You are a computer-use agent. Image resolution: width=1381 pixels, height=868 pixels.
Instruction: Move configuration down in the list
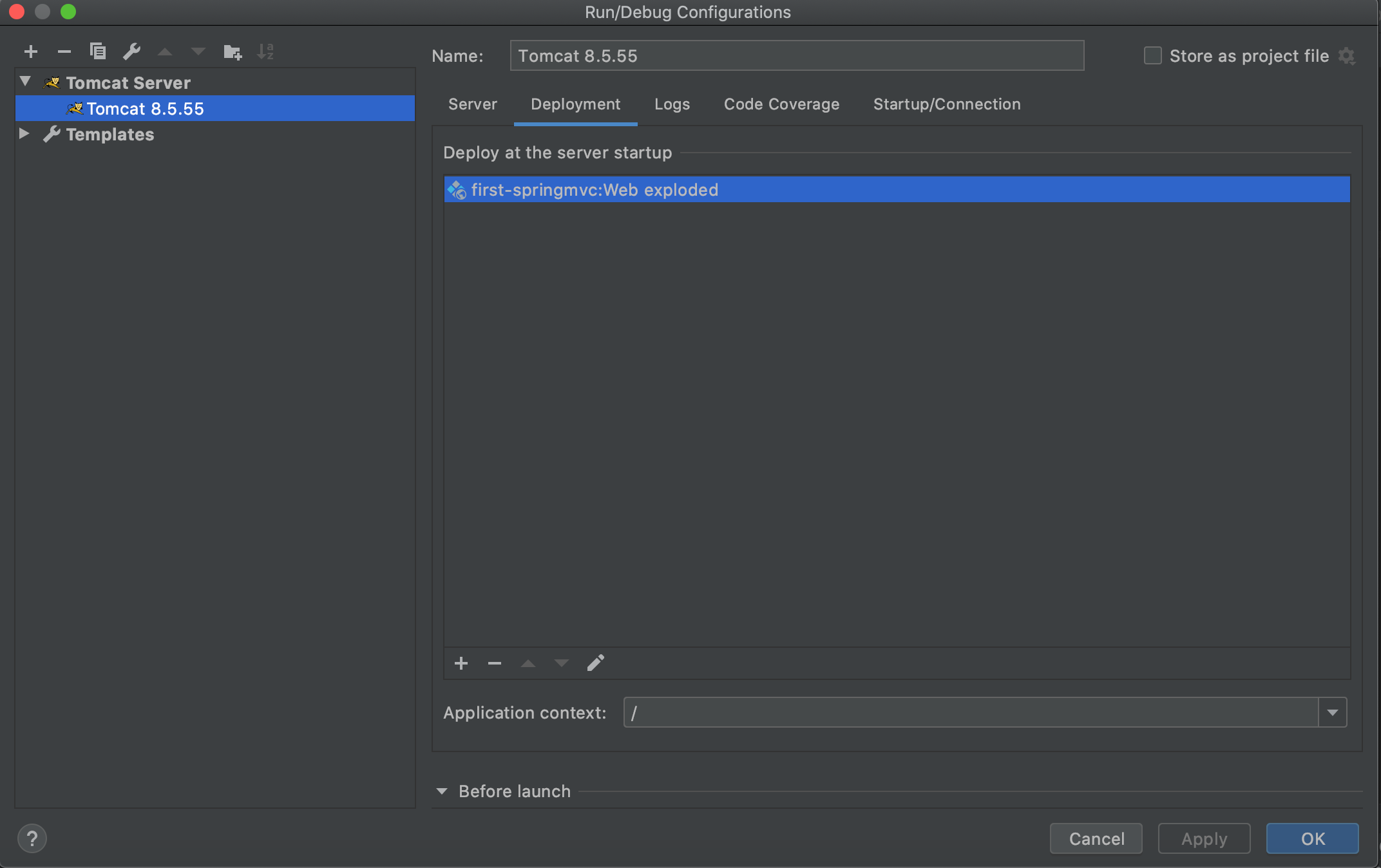pos(198,52)
